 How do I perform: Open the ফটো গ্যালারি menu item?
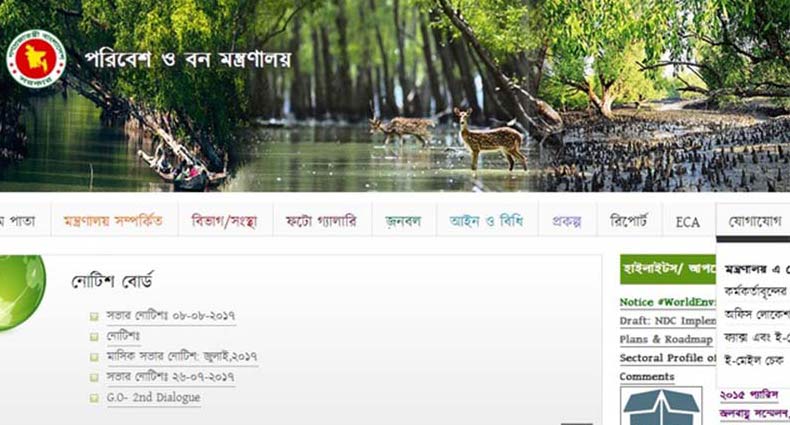point(321,221)
